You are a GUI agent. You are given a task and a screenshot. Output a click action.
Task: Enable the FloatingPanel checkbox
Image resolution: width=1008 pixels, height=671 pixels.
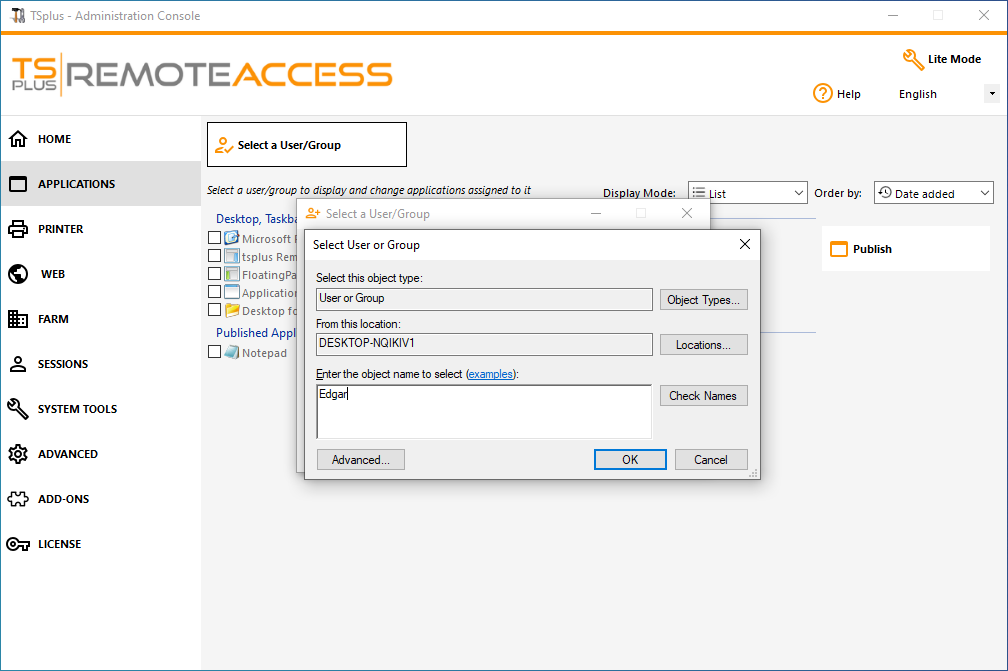pos(214,273)
